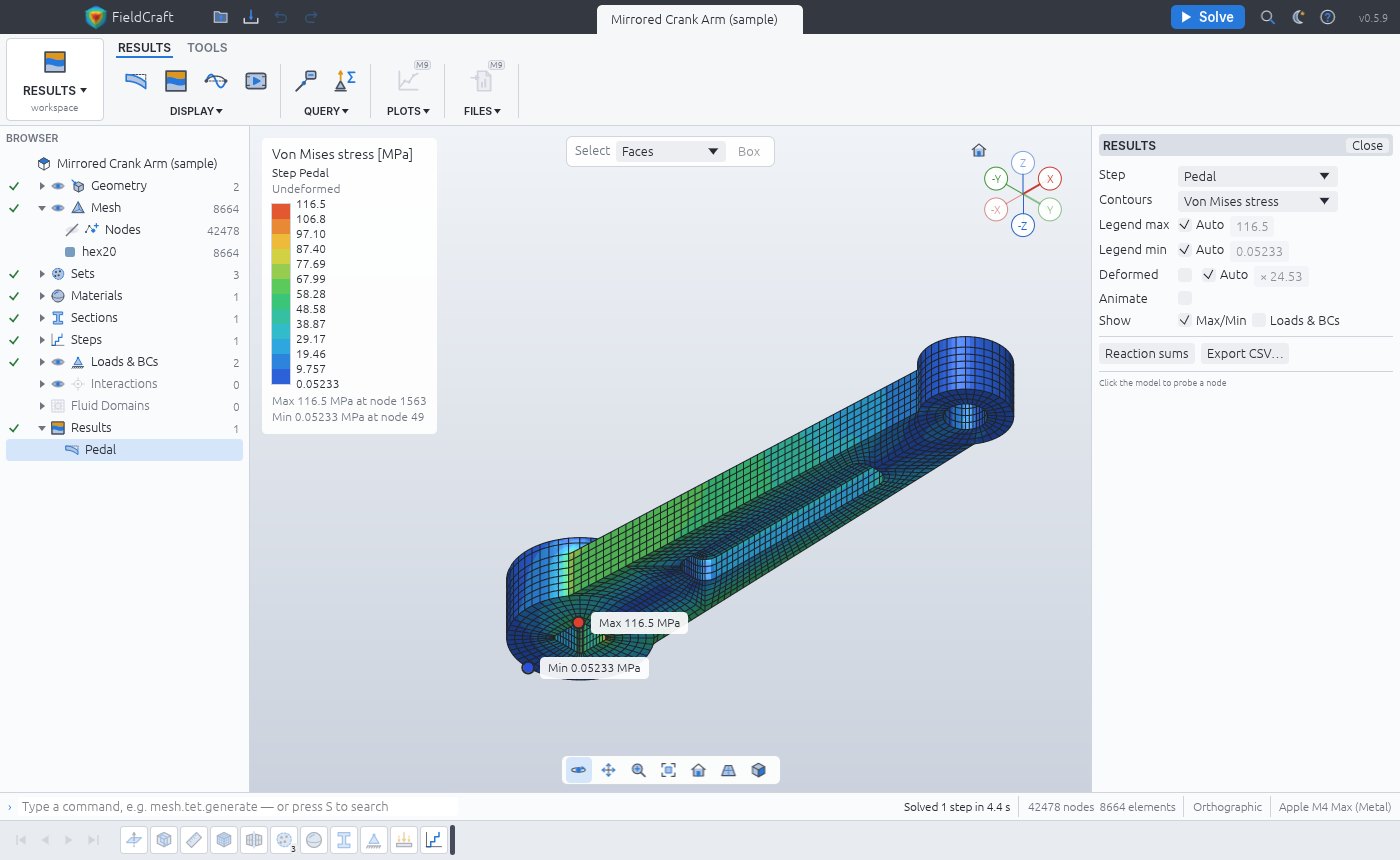This screenshot has width=1400, height=860.
Task: Click the Solve button
Action: (x=1207, y=17)
